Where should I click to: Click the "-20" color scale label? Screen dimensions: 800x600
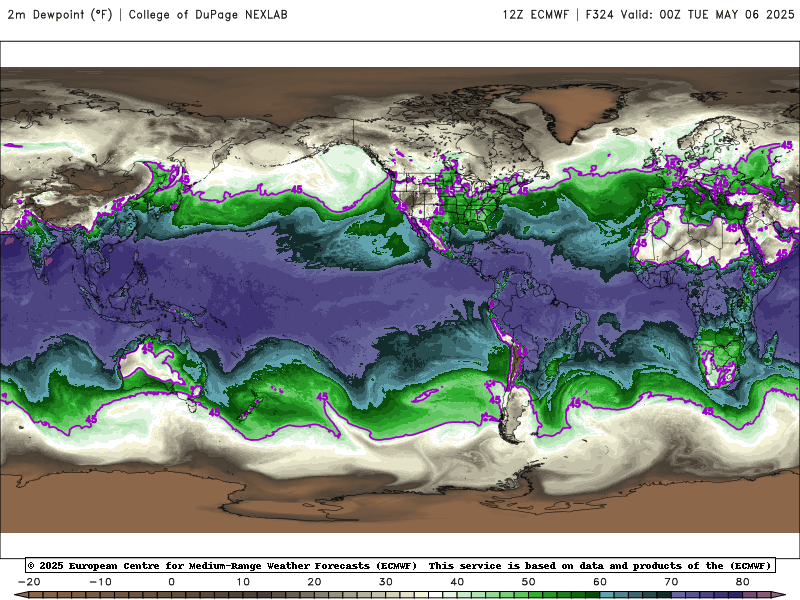click(29, 582)
